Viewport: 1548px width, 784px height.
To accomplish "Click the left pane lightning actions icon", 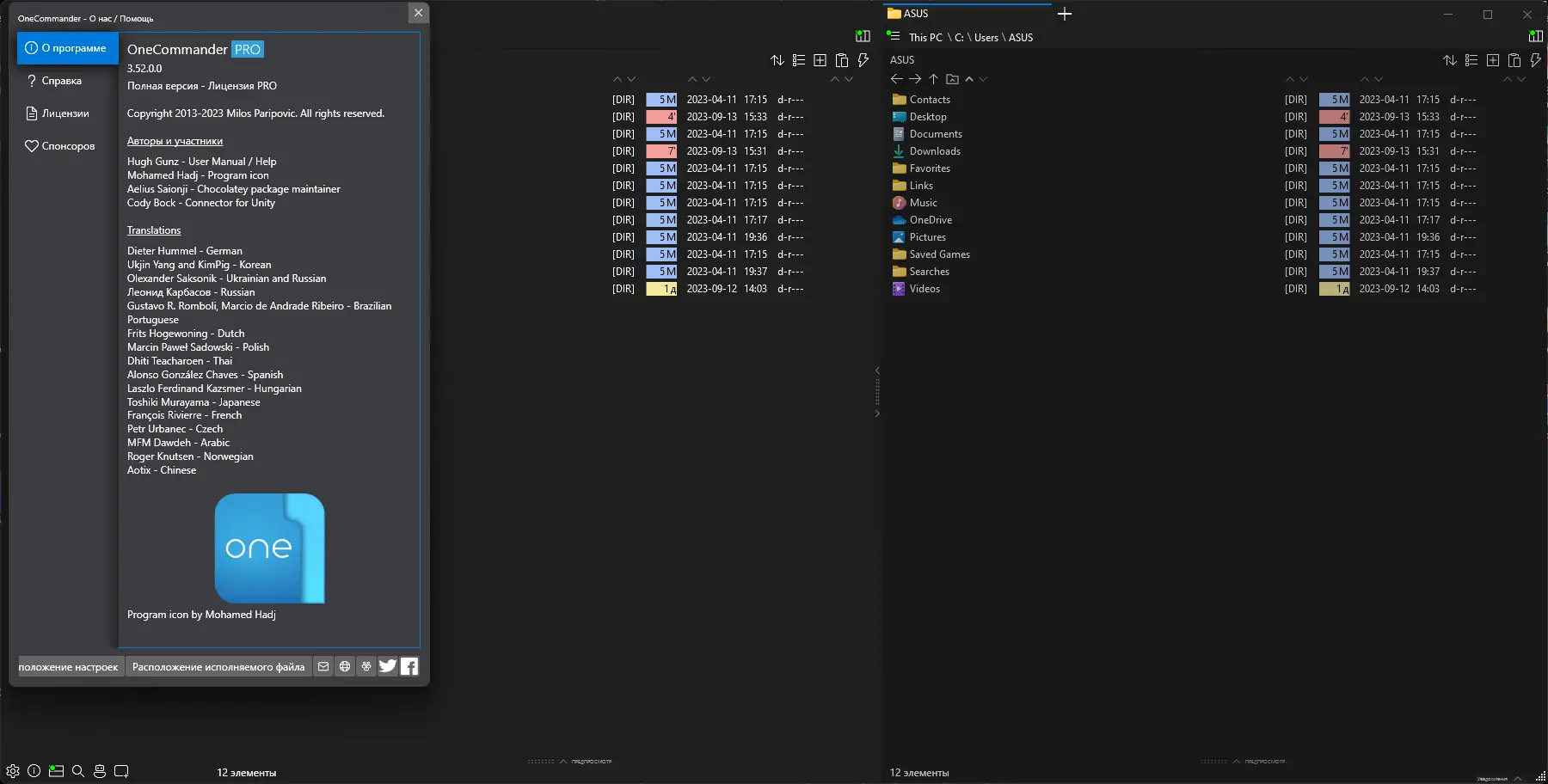I will [863, 60].
